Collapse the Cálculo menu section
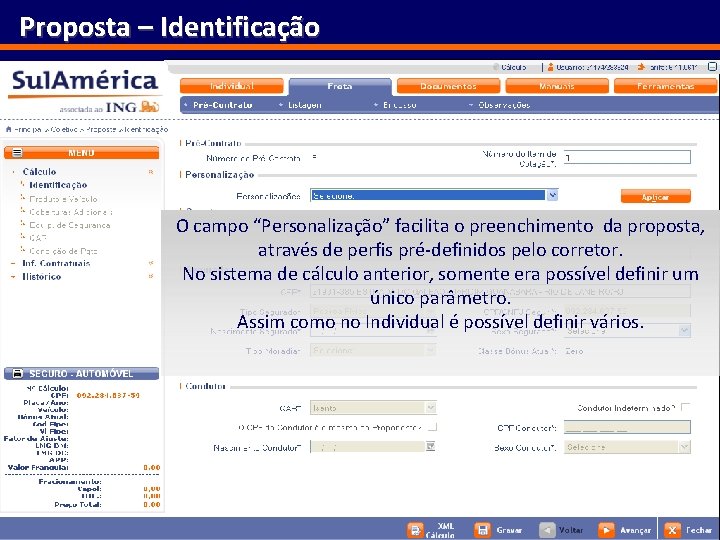Image resolution: width=720 pixels, height=540 pixels. click(x=151, y=172)
